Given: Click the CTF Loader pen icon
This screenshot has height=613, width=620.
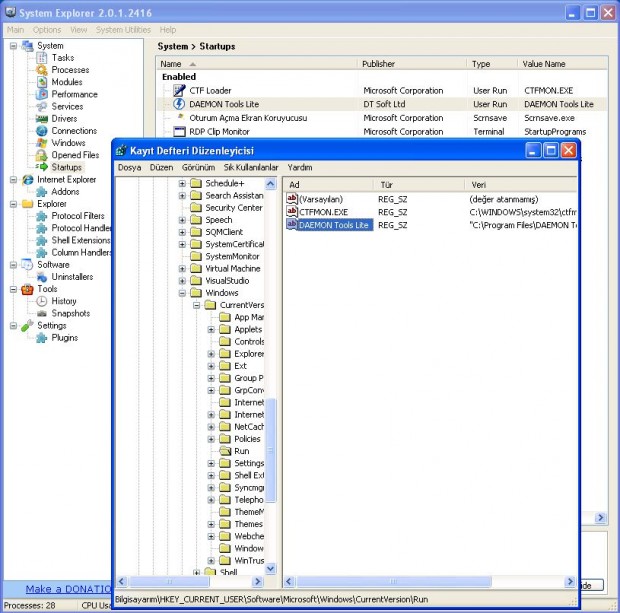Looking at the screenshot, I should click(x=179, y=91).
